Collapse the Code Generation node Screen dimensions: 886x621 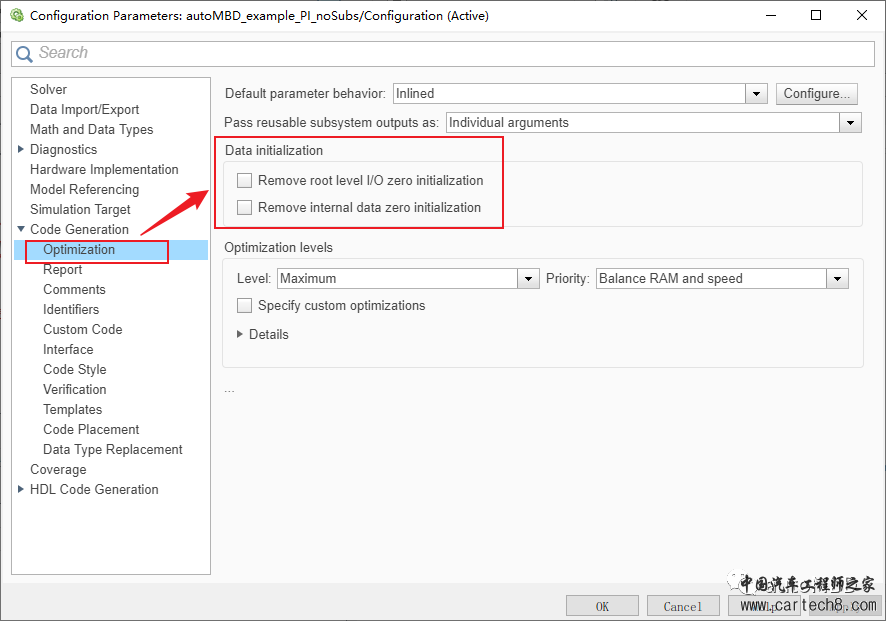pos(21,229)
